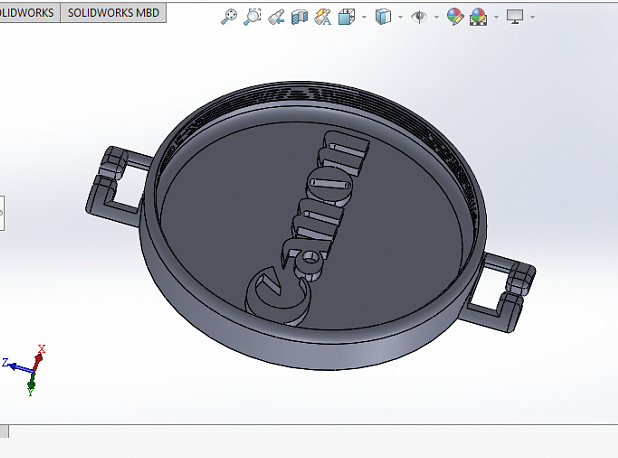This screenshot has height=458, width=618.
Task: Toggle Dynamic Annotation Views
Action: tap(322, 17)
